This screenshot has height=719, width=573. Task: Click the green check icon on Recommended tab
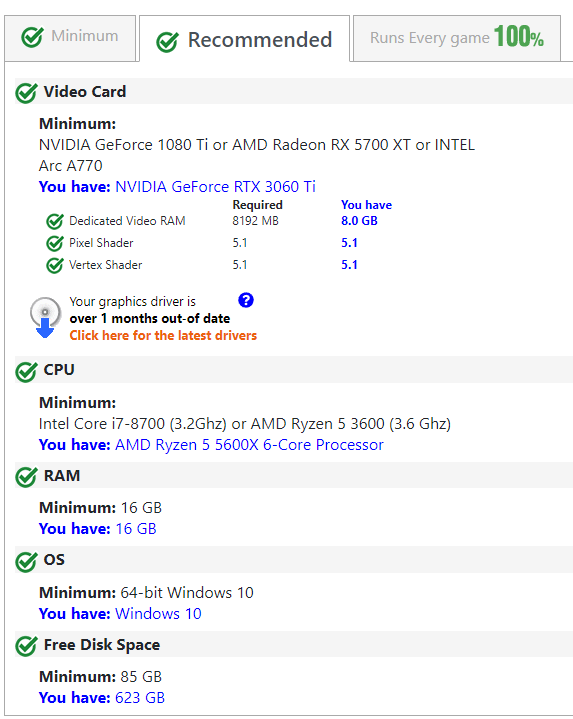(167, 42)
